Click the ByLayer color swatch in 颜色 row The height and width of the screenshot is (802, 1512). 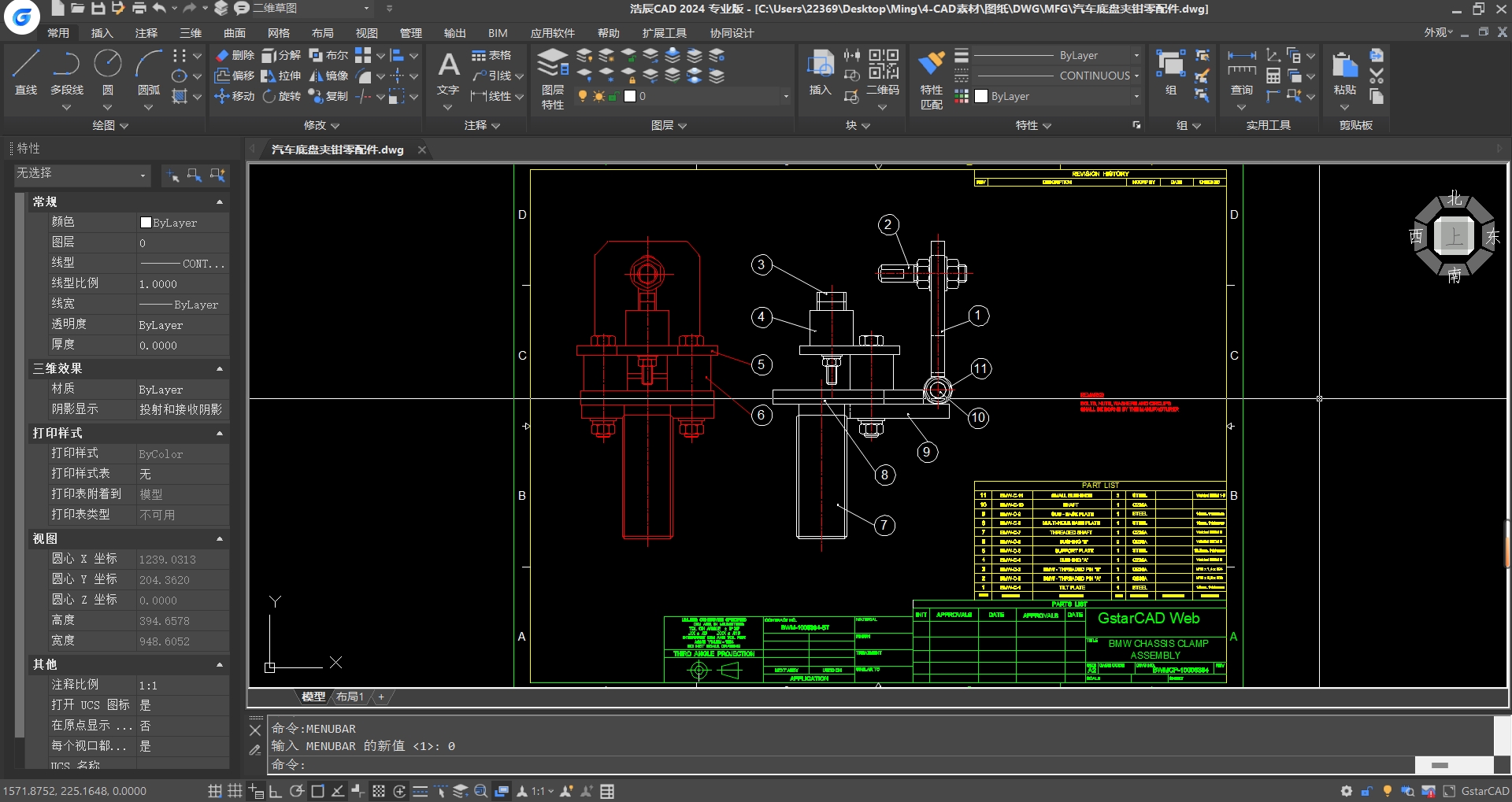point(146,223)
